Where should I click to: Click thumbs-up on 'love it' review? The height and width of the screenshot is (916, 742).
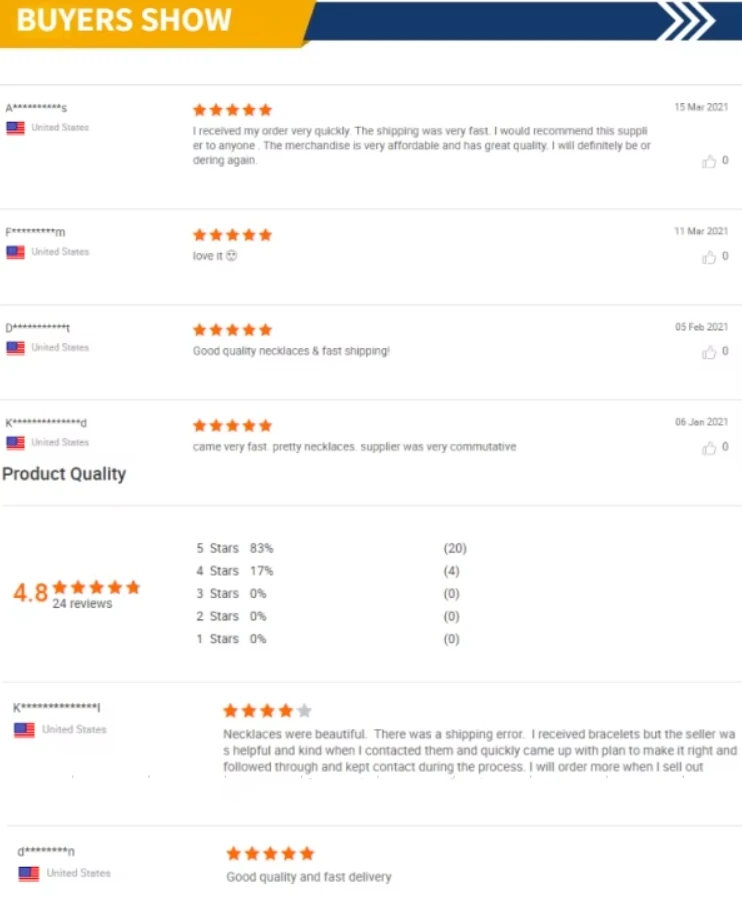point(709,257)
